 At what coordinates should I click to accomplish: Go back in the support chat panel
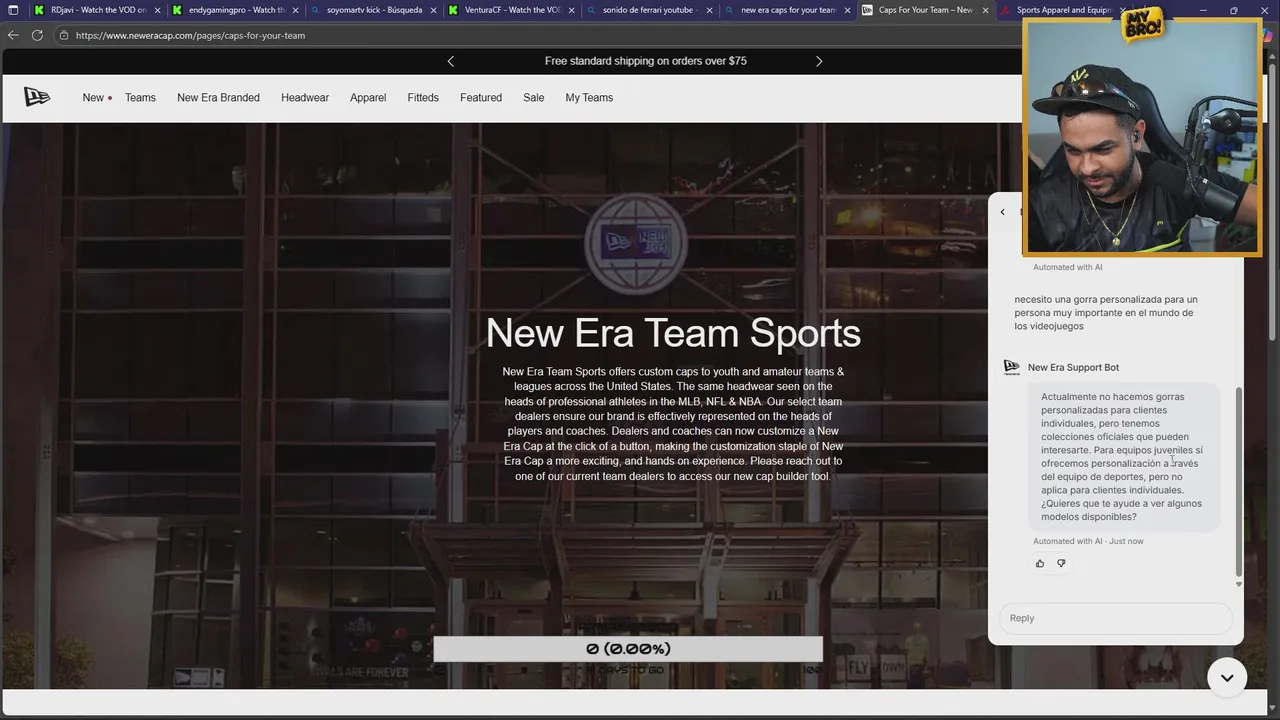(x=1002, y=212)
